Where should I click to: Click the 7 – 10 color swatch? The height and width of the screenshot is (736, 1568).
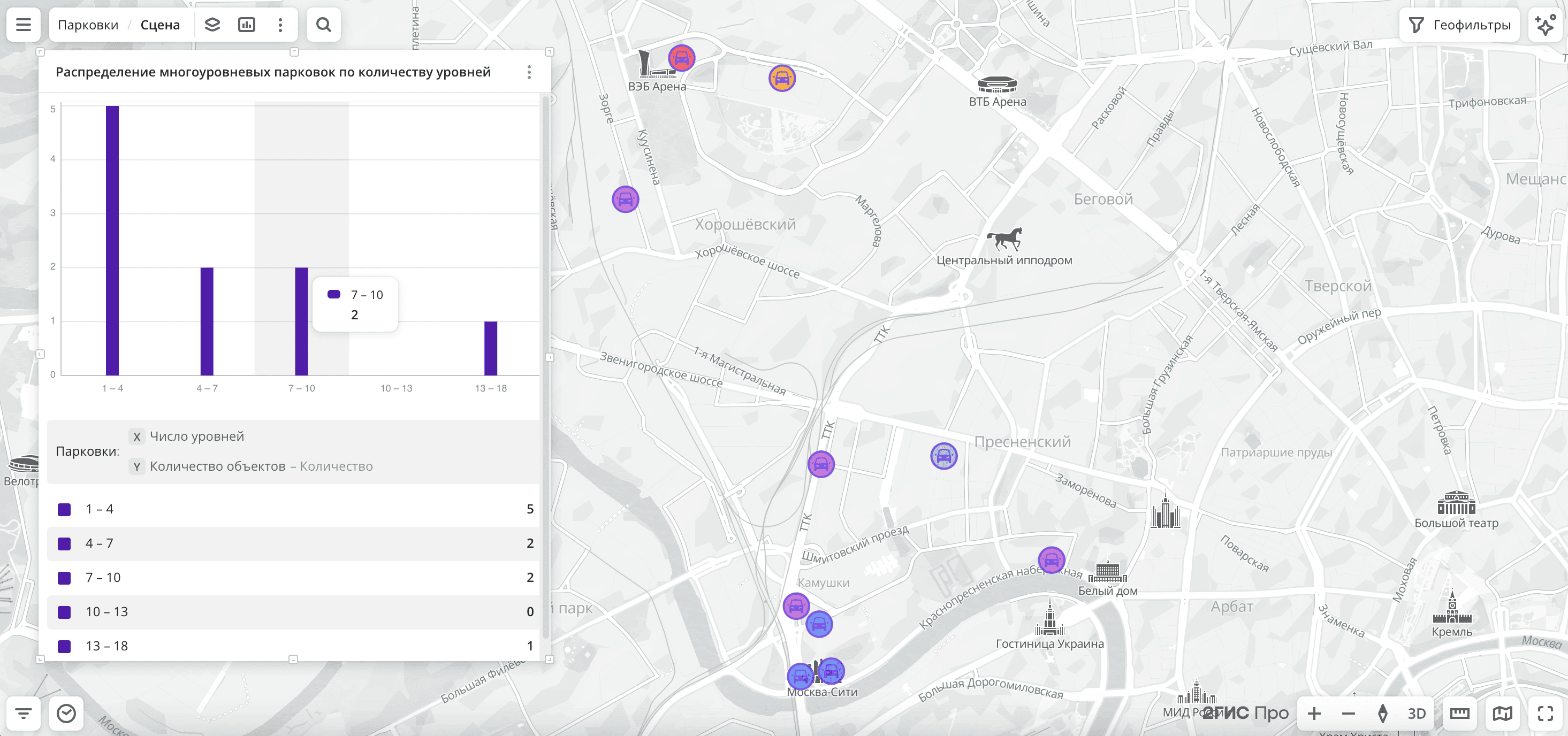coord(64,578)
